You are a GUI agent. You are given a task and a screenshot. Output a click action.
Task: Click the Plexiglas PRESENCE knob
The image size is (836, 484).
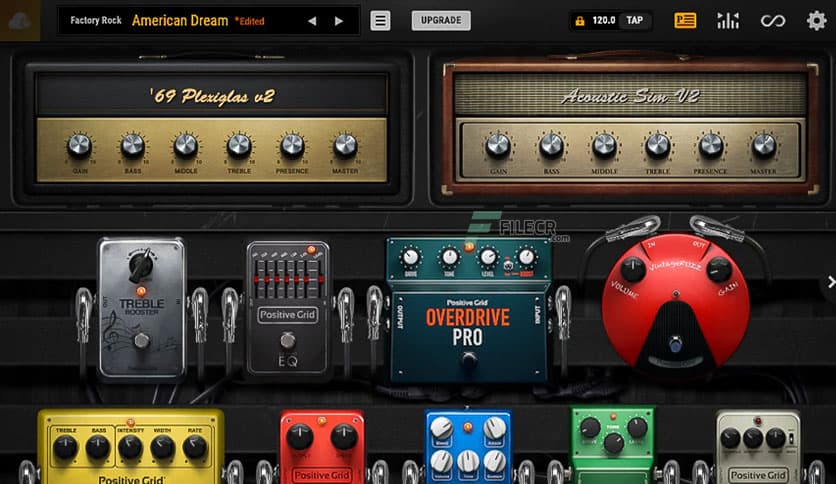point(292,146)
